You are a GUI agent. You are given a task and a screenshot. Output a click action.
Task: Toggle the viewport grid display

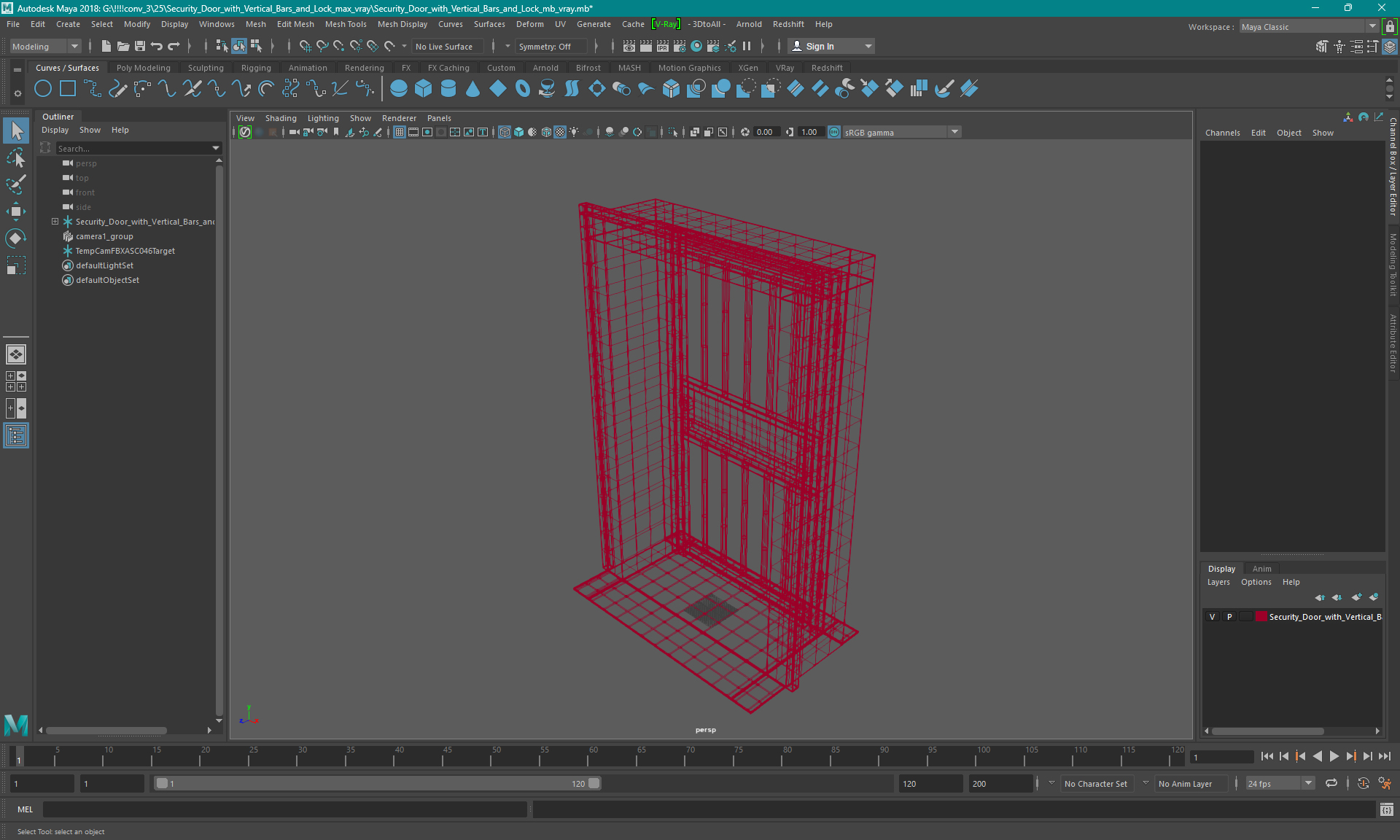tap(400, 132)
